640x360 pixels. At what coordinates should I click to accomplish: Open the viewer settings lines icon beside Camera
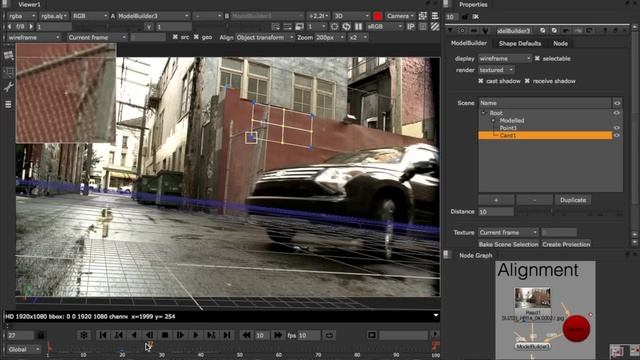tap(435, 16)
